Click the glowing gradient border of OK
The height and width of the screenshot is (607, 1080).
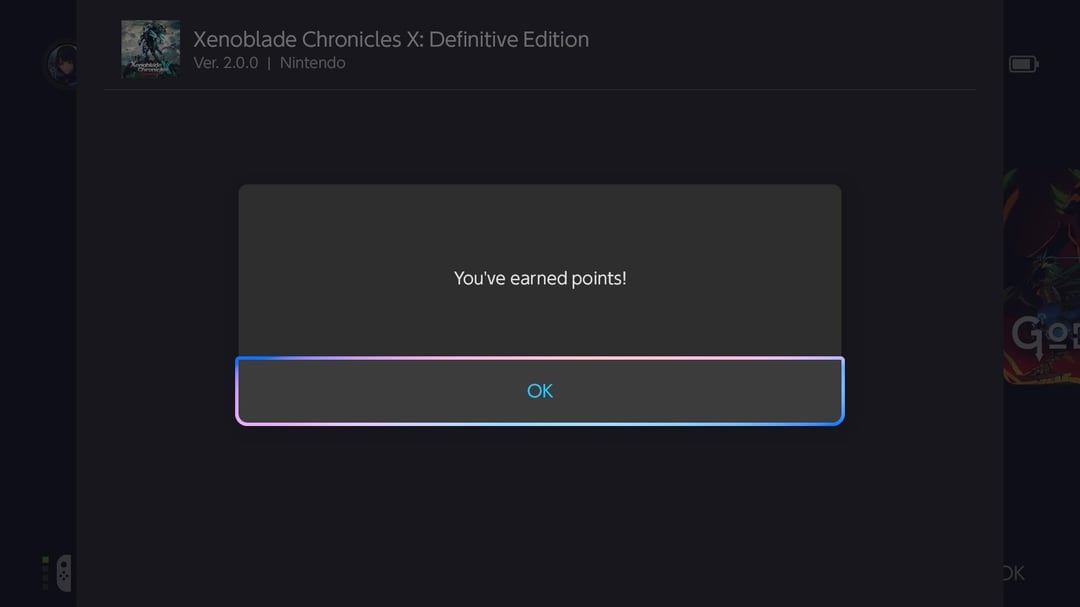540,358
